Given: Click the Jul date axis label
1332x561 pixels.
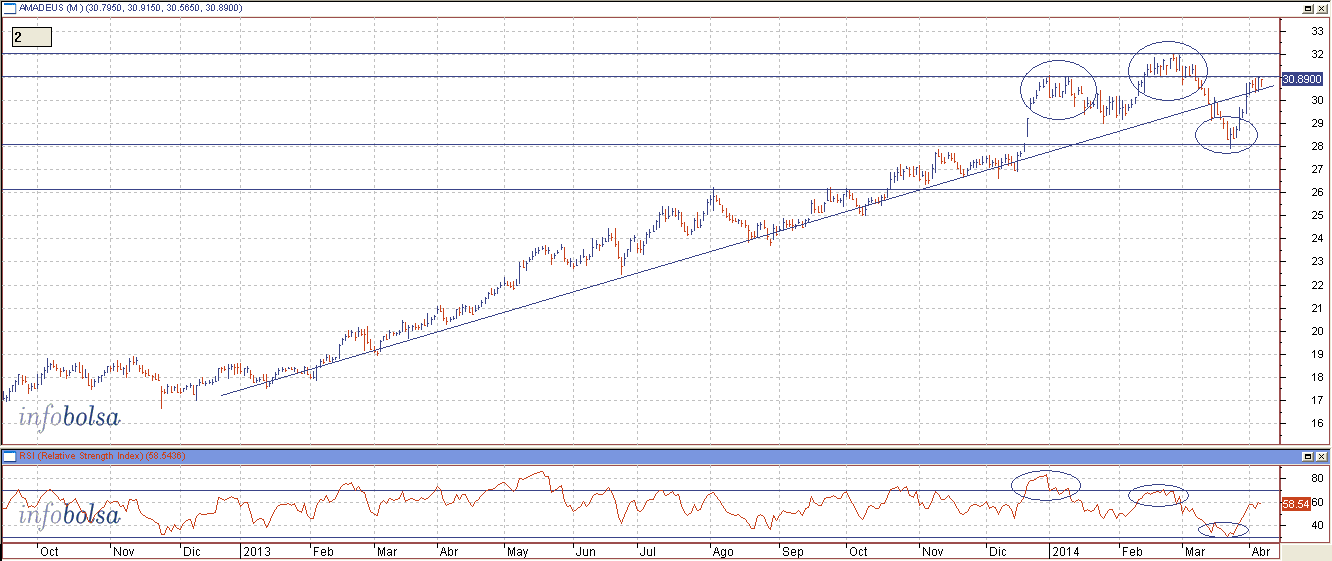Looking at the screenshot, I should pyautogui.click(x=648, y=551).
